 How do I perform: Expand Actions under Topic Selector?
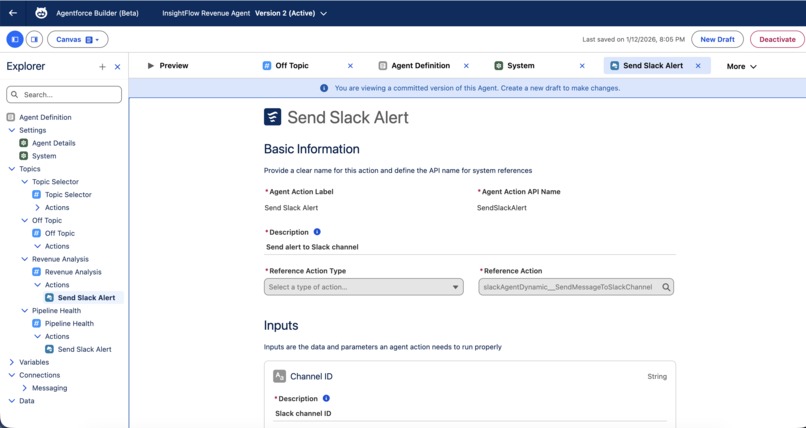click(x=38, y=208)
